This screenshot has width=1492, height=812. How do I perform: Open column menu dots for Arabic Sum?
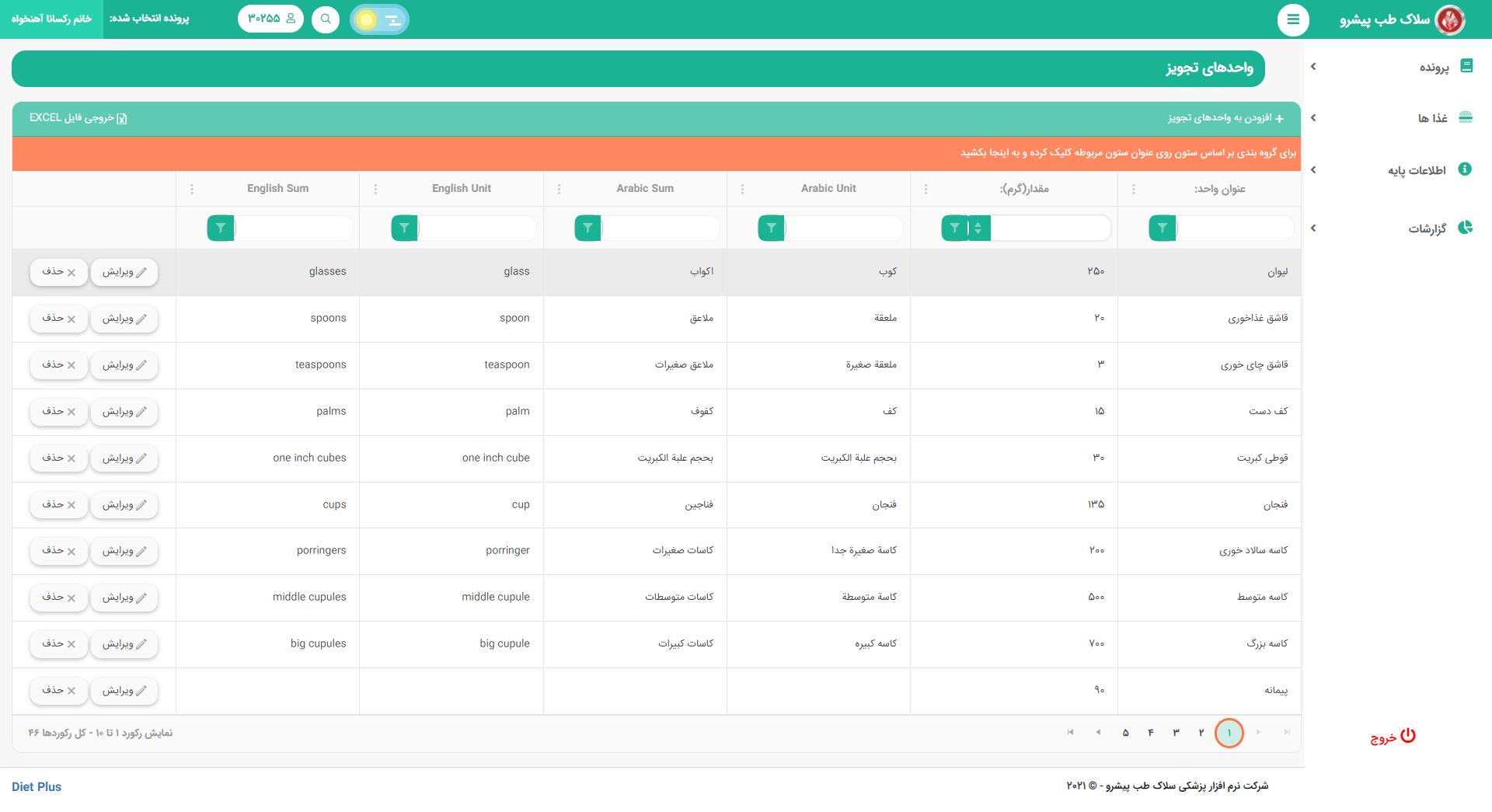coord(559,189)
